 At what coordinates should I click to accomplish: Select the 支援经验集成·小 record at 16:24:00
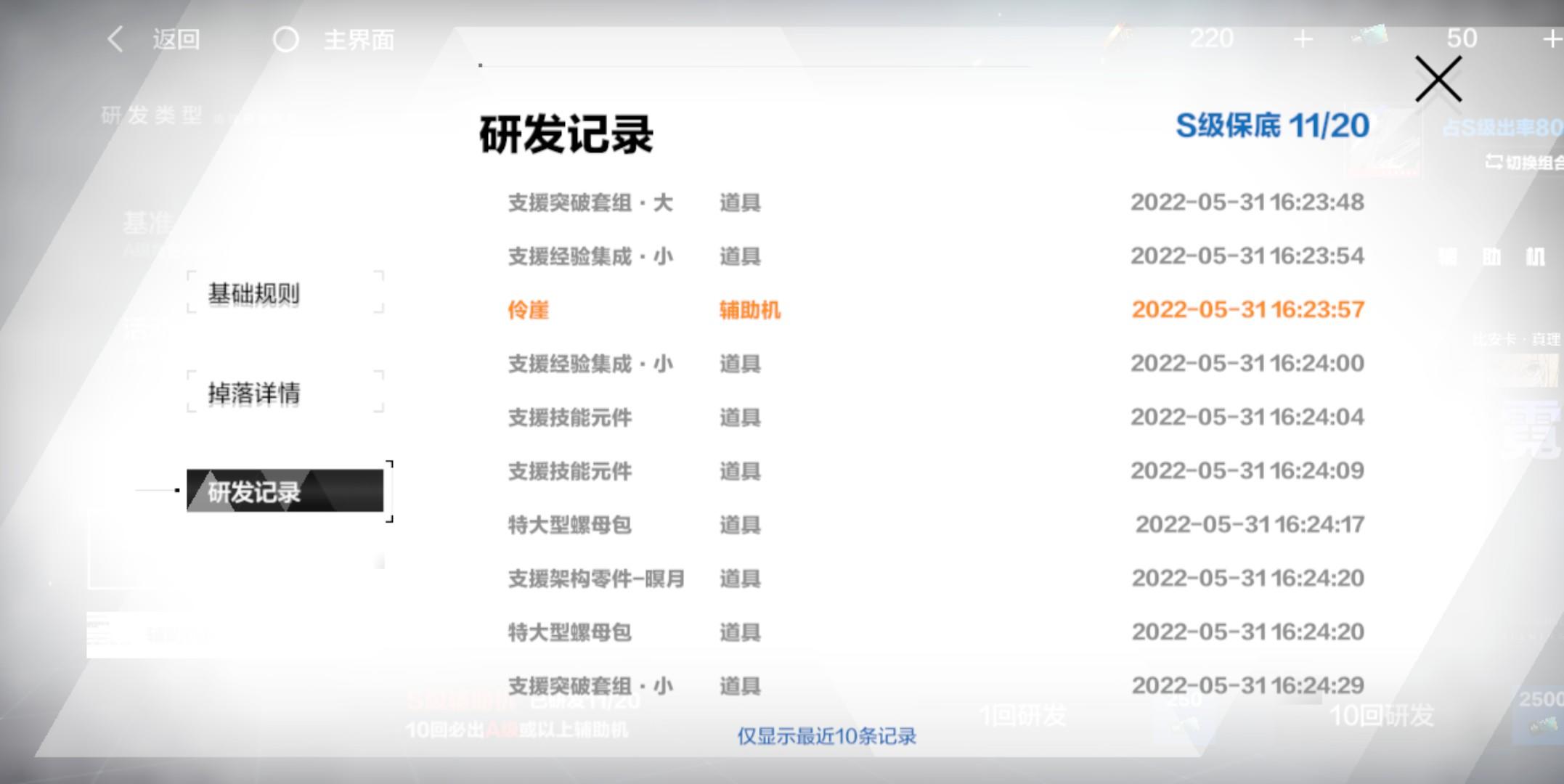936,363
